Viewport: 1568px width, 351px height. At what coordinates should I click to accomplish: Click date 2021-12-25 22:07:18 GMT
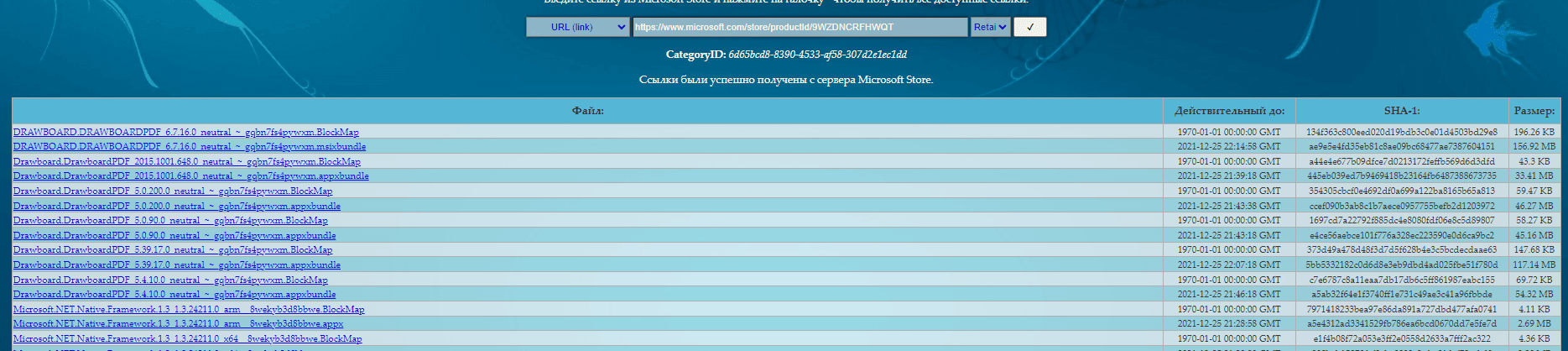tap(1229, 265)
